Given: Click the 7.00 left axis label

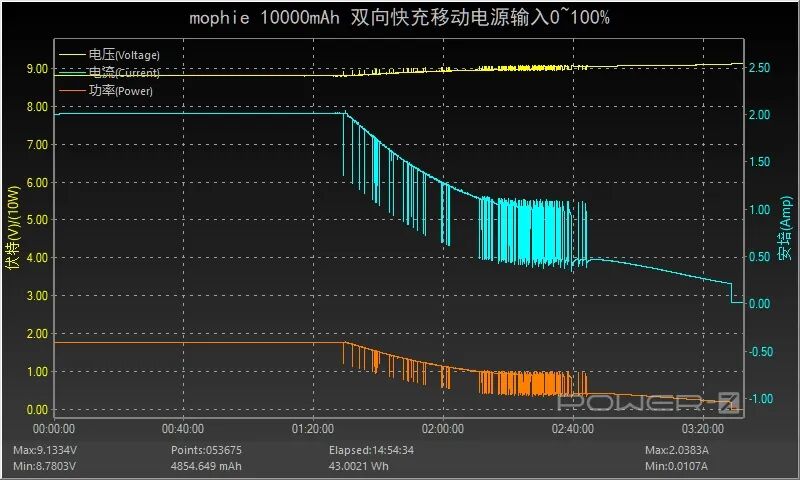Looking at the screenshot, I should click(37, 144).
